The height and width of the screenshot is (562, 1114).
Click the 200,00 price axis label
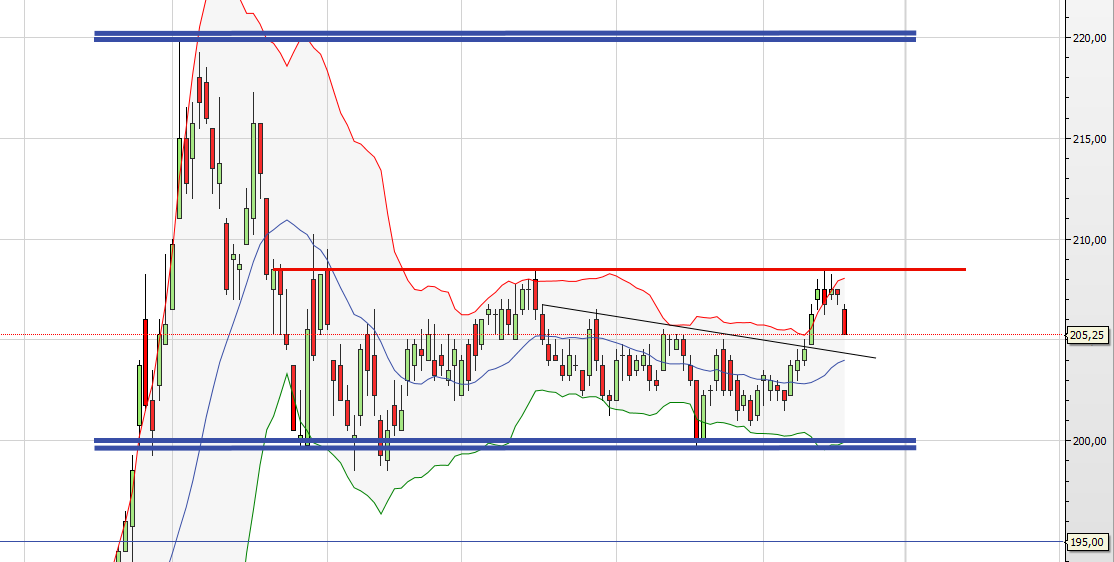[1088, 441]
